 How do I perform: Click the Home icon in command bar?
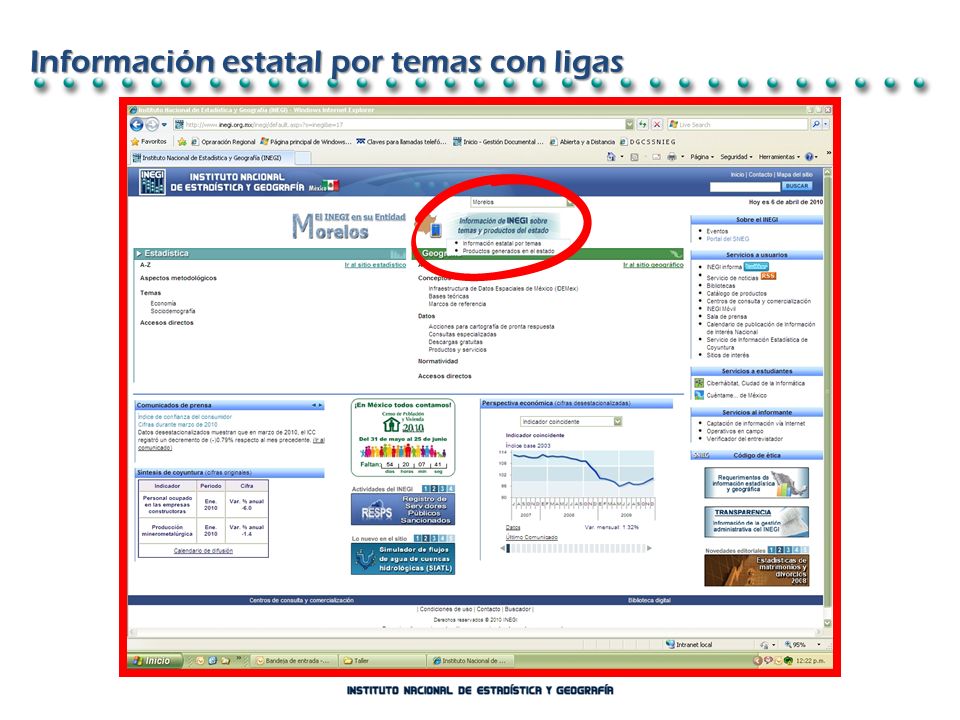pyautogui.click(x=611, y=157)
